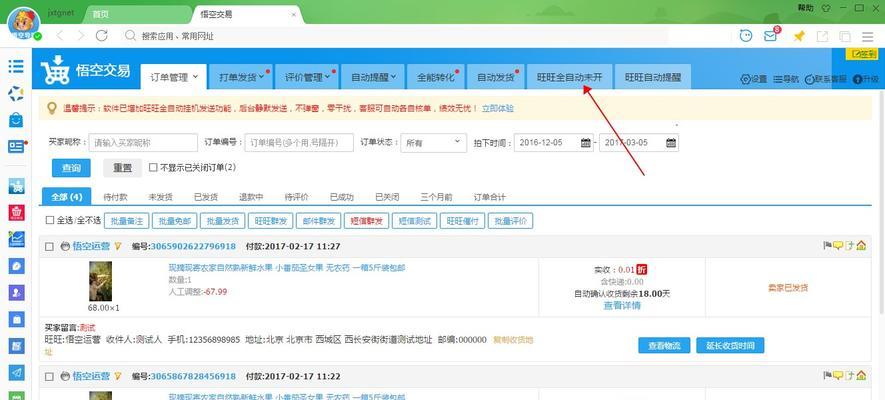Open 导航 navigation list
The width and height of the screenshot is (885, 400).
[786, 79]
